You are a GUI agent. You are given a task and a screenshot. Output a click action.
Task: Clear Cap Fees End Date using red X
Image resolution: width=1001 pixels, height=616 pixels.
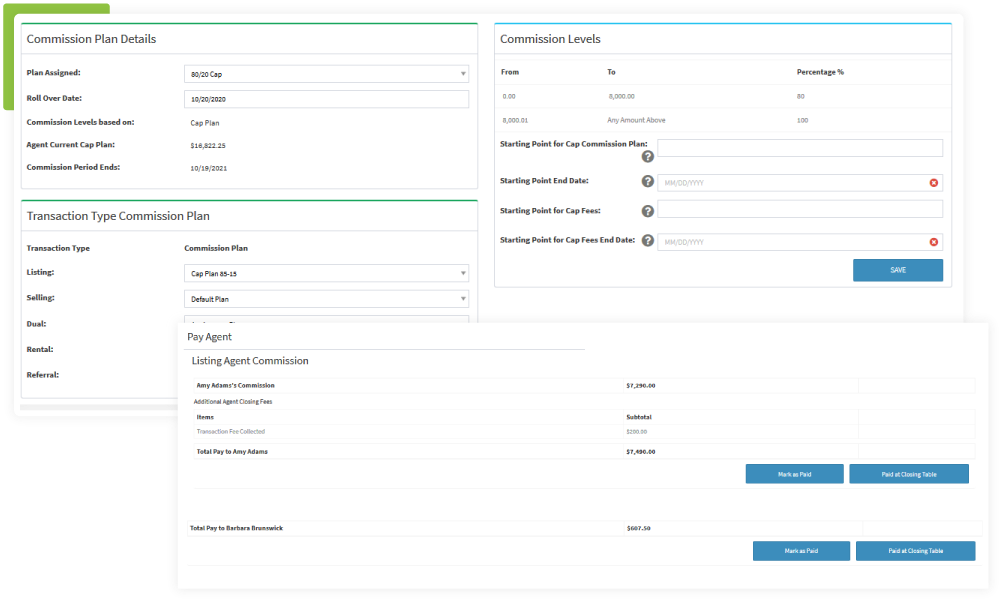[x=934, y=241]
